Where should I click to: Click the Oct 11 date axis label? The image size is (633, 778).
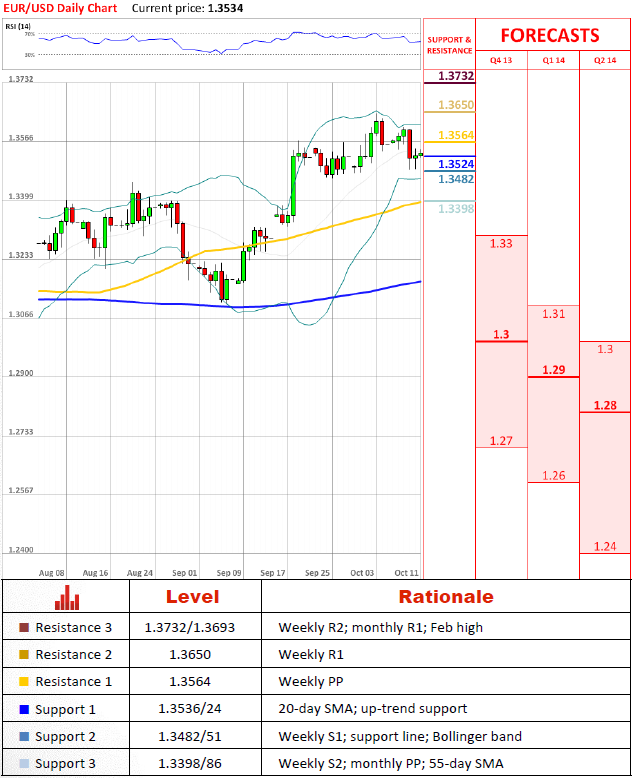point(406,573)
